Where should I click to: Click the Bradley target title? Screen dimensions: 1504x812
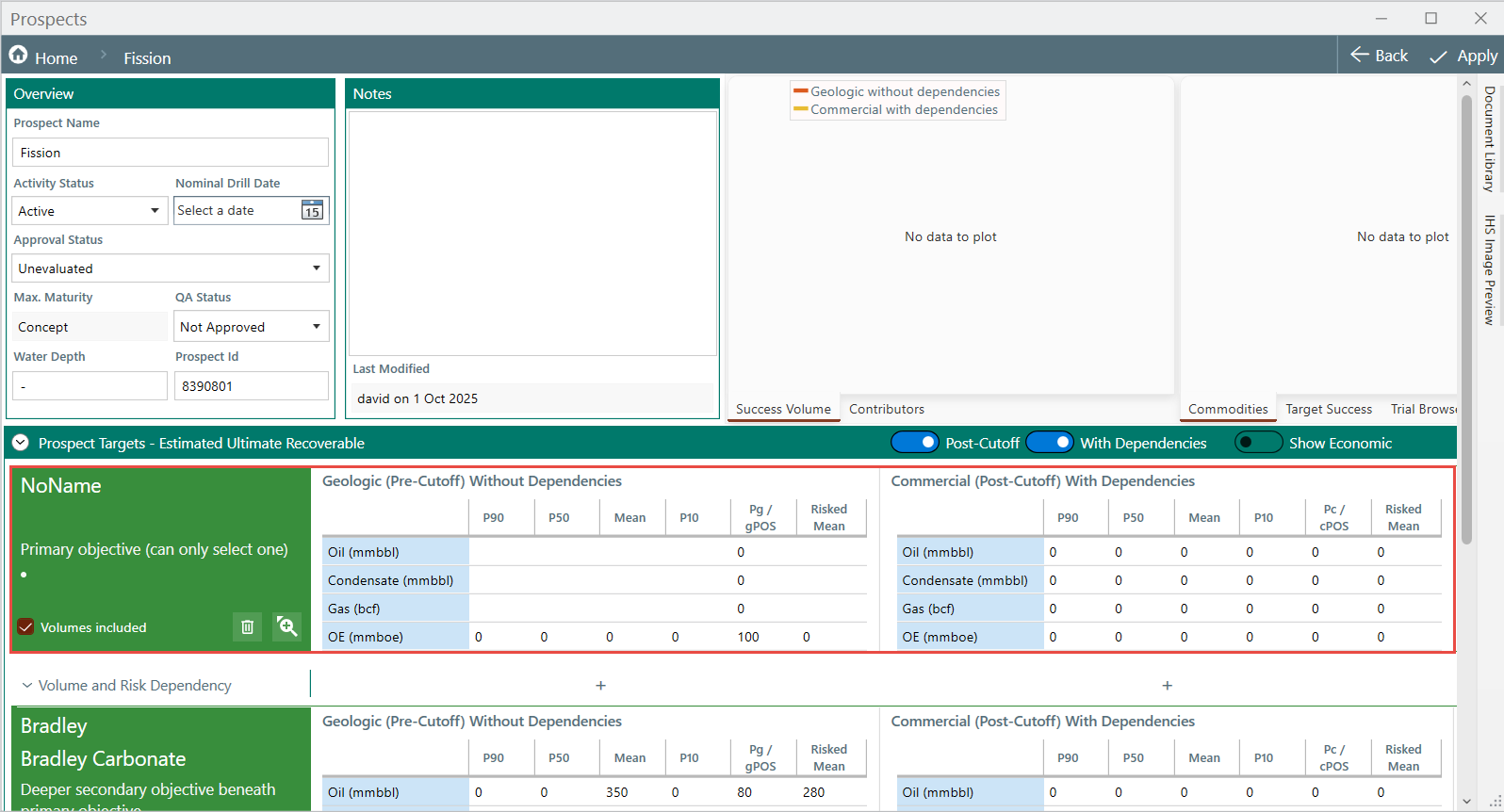pos(54,726)
